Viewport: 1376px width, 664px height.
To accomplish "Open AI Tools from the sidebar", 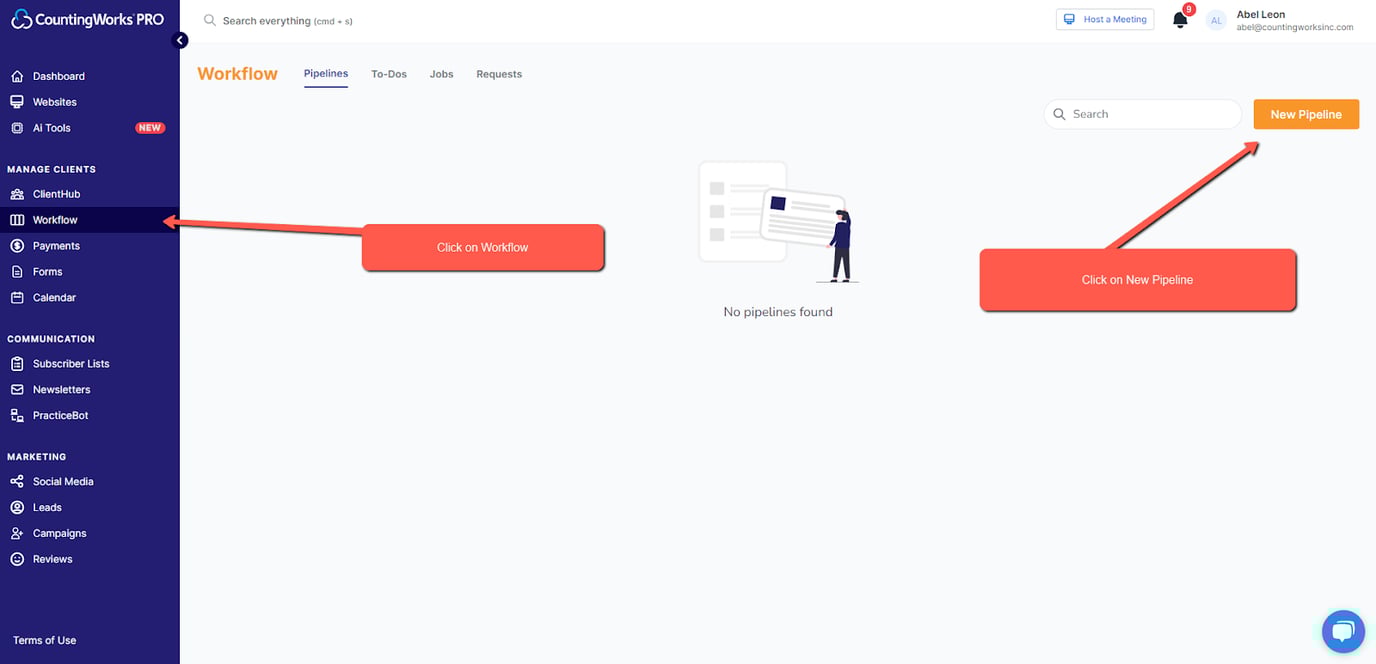I will click(x=50, y=127).
